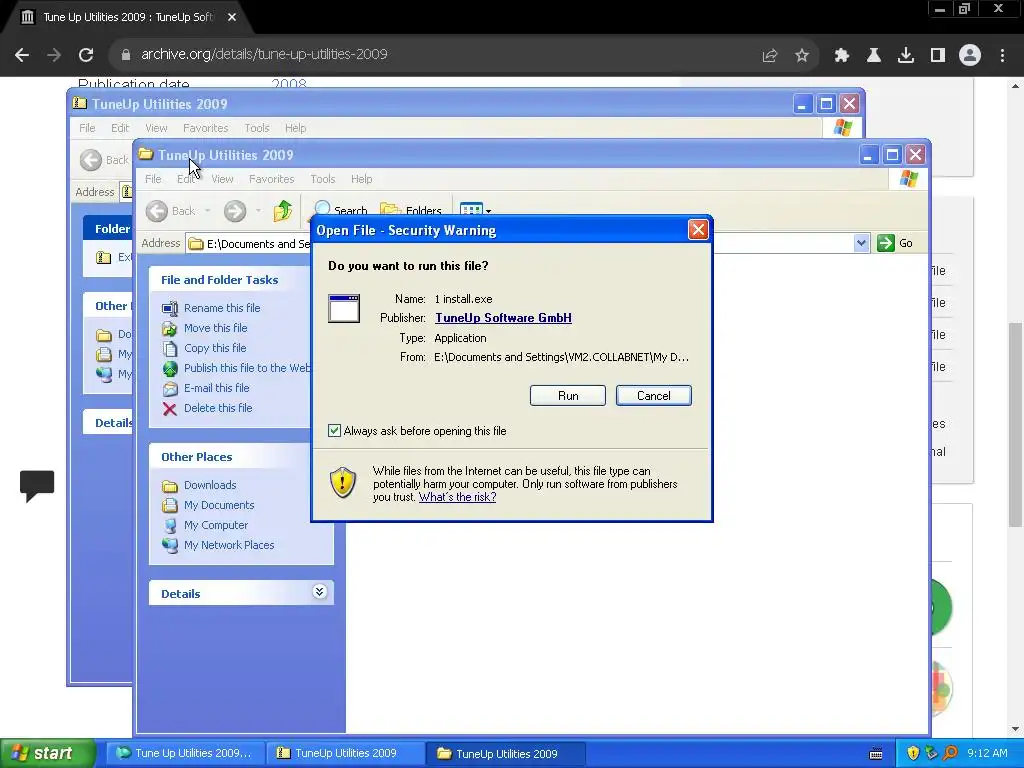Viewport: 1024px width, 768px height.
Task: Open My Network Places in Other Places
Action: pyautogui.click(x=229, y=545)
